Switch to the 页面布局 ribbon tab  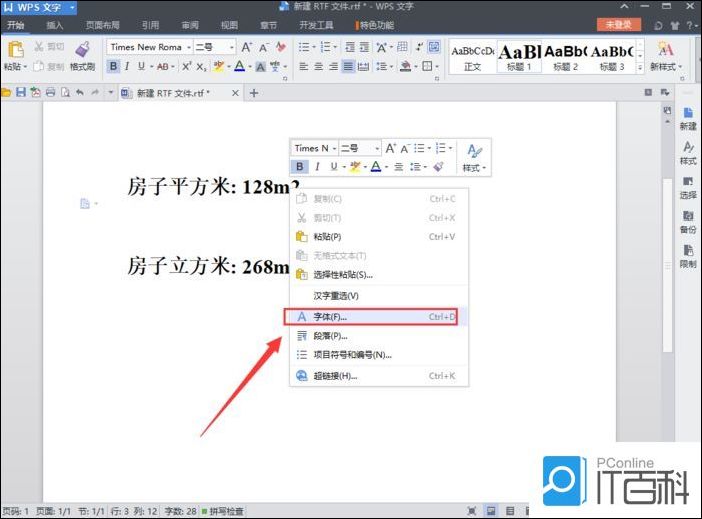(103, 25)
